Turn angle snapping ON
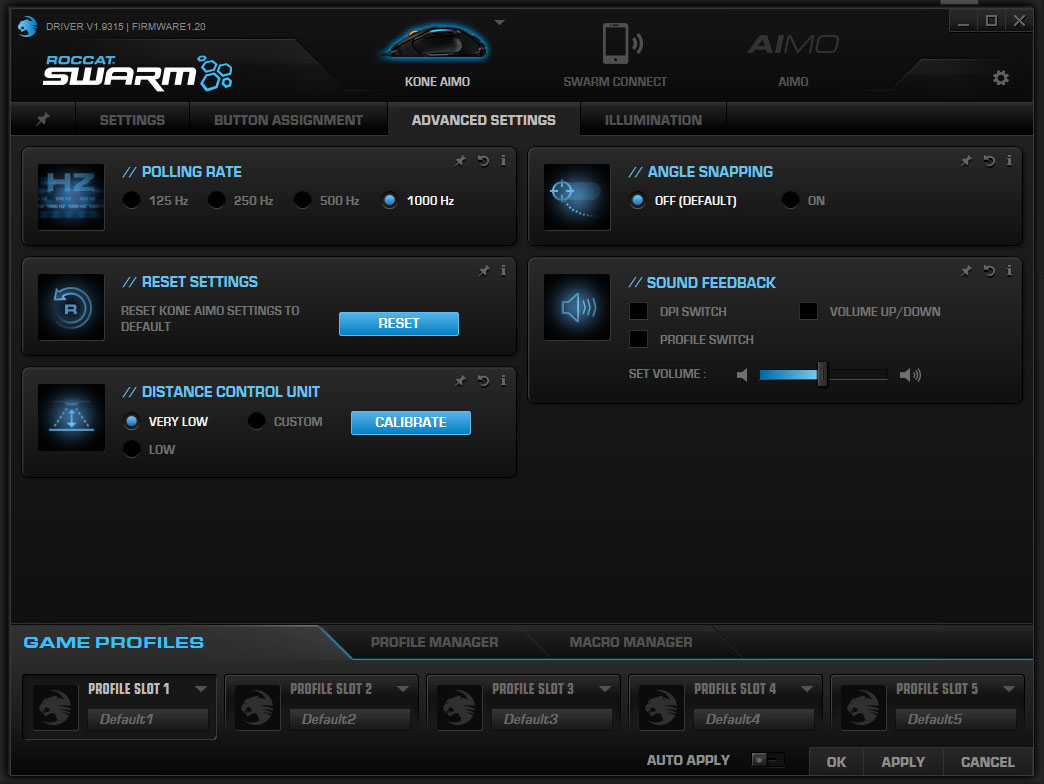 click(790, 200)
